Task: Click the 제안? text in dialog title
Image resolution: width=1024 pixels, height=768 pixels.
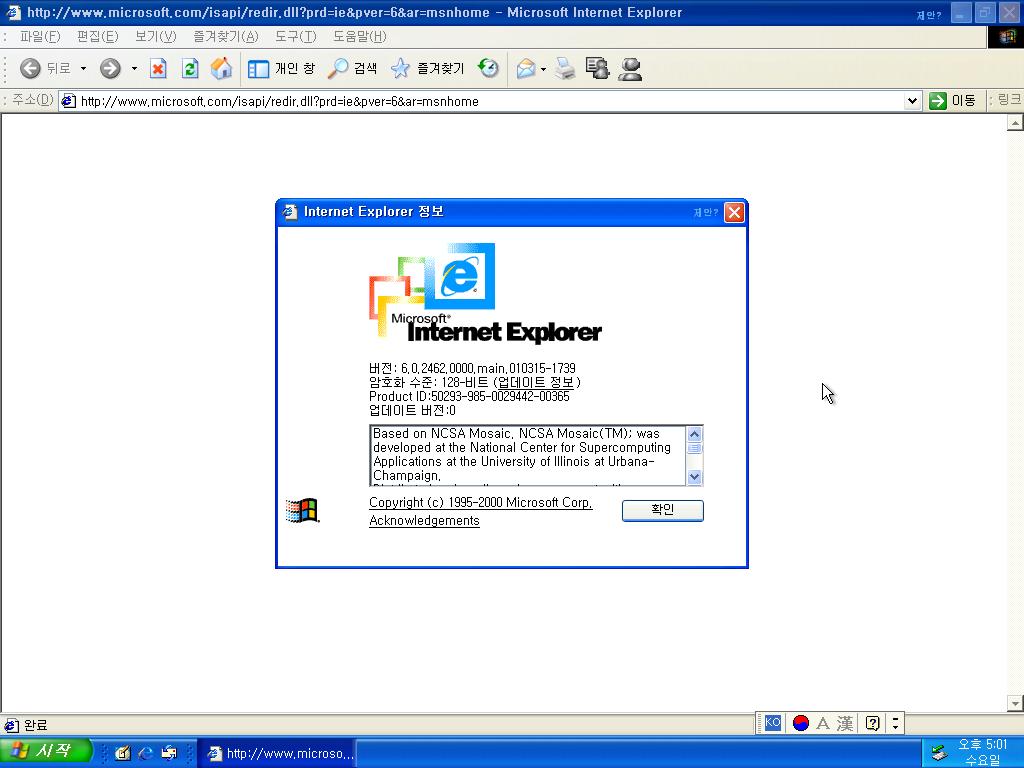Action: (x=705, y=212)
